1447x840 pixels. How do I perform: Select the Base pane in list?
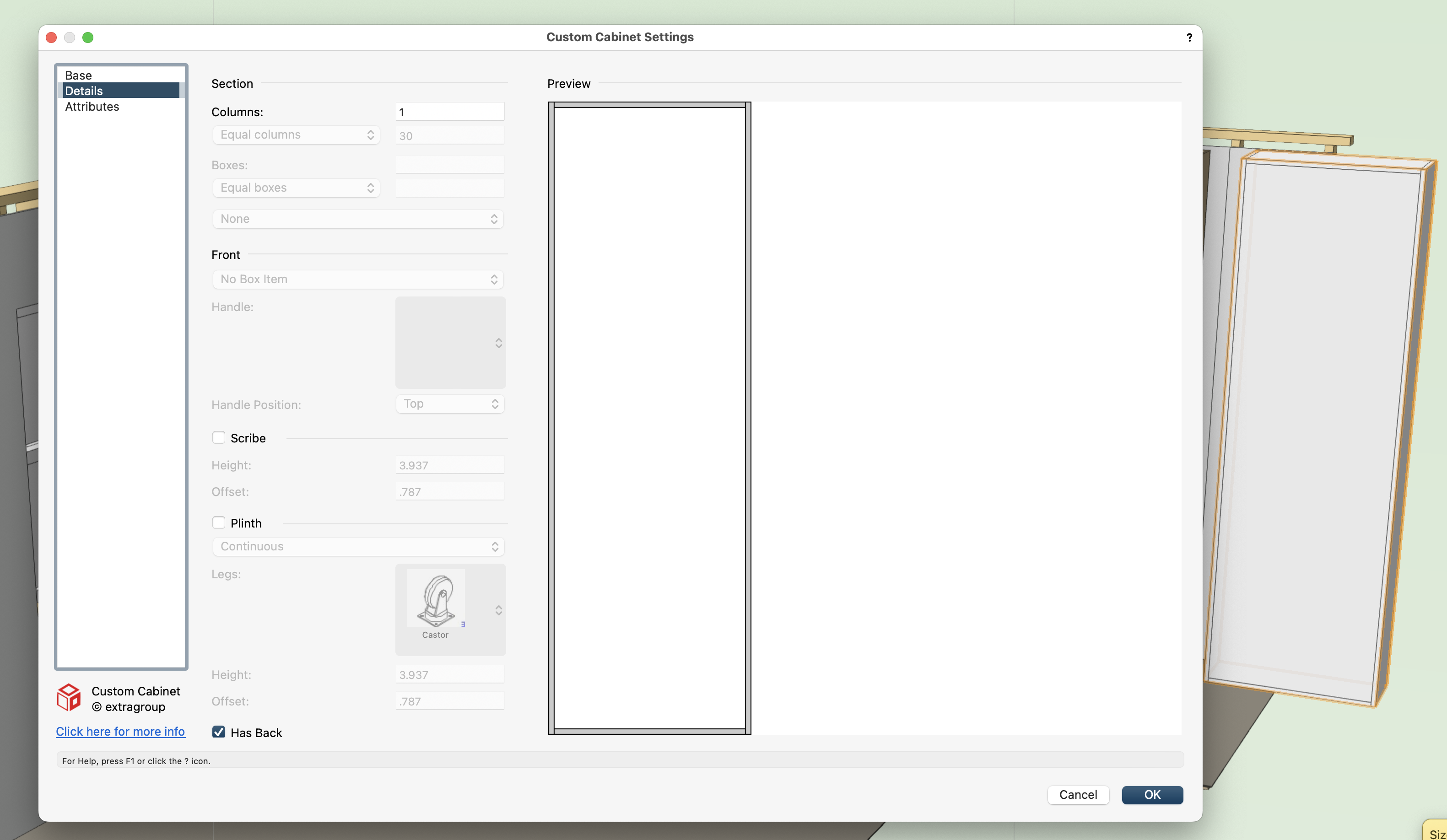click(x=79, y=75)
